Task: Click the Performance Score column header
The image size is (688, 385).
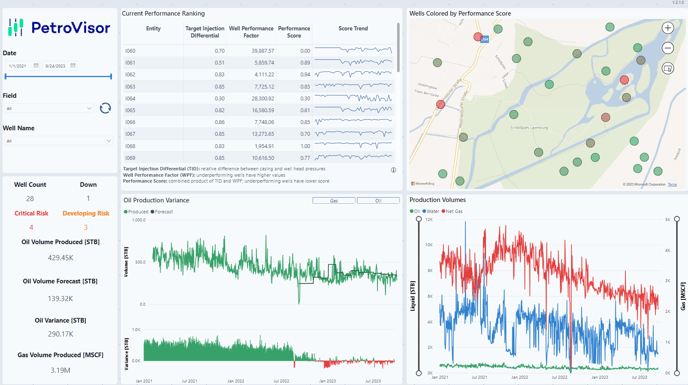Action: (x=294, y=32)
